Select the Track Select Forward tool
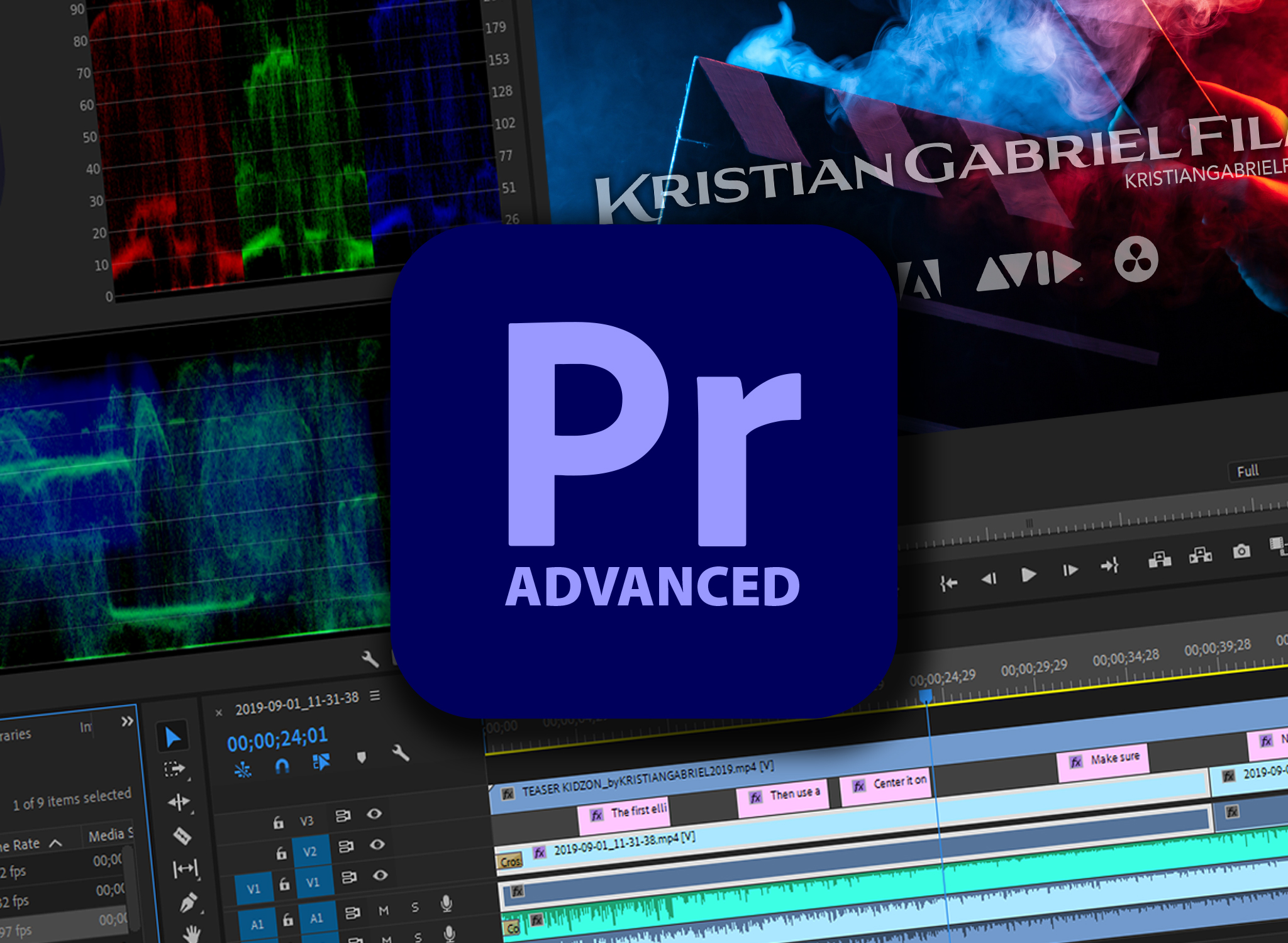1288x943 pixels. (174, 769)
